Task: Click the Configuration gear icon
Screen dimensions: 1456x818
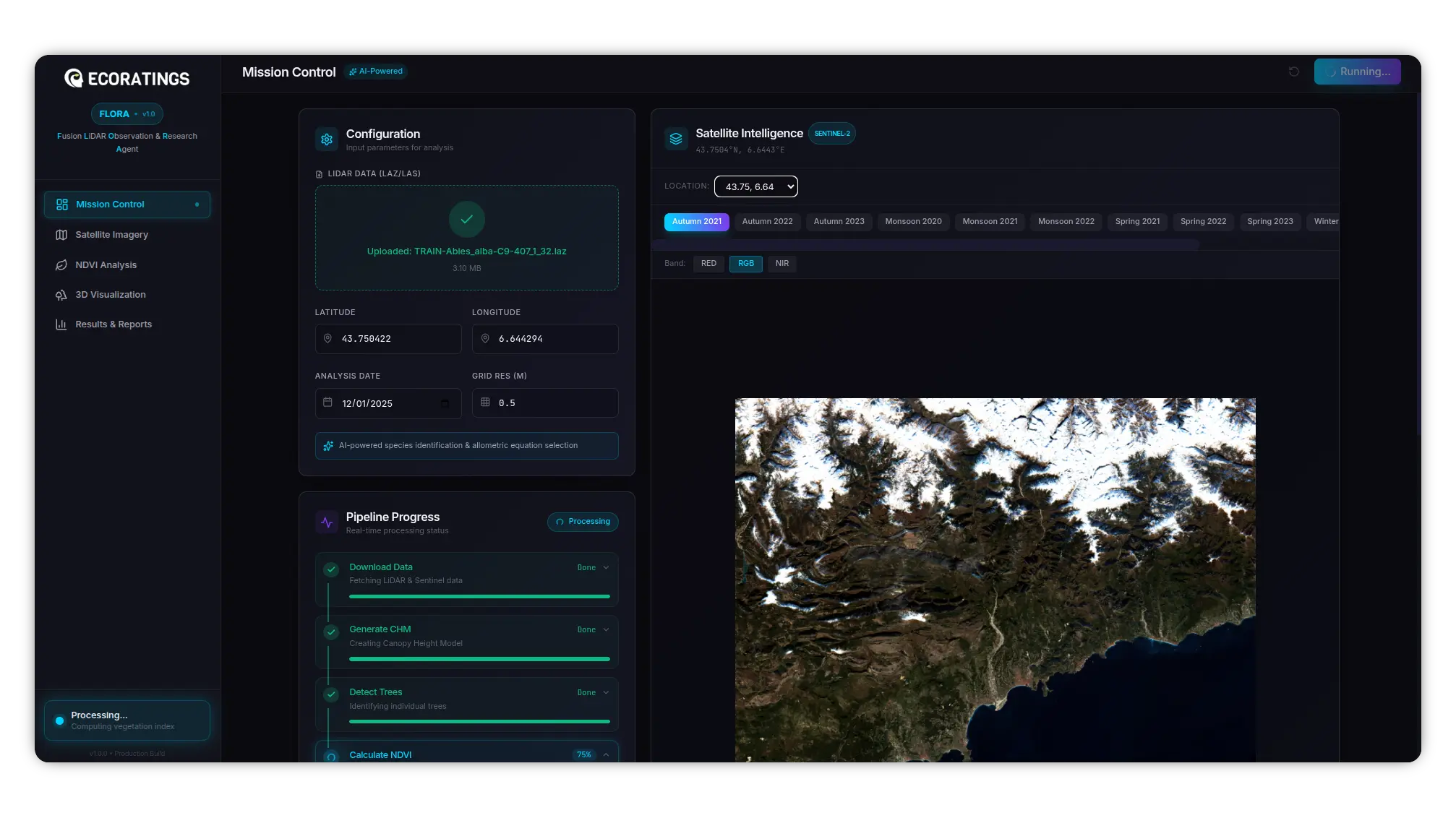Action: [x=327, y=139]
